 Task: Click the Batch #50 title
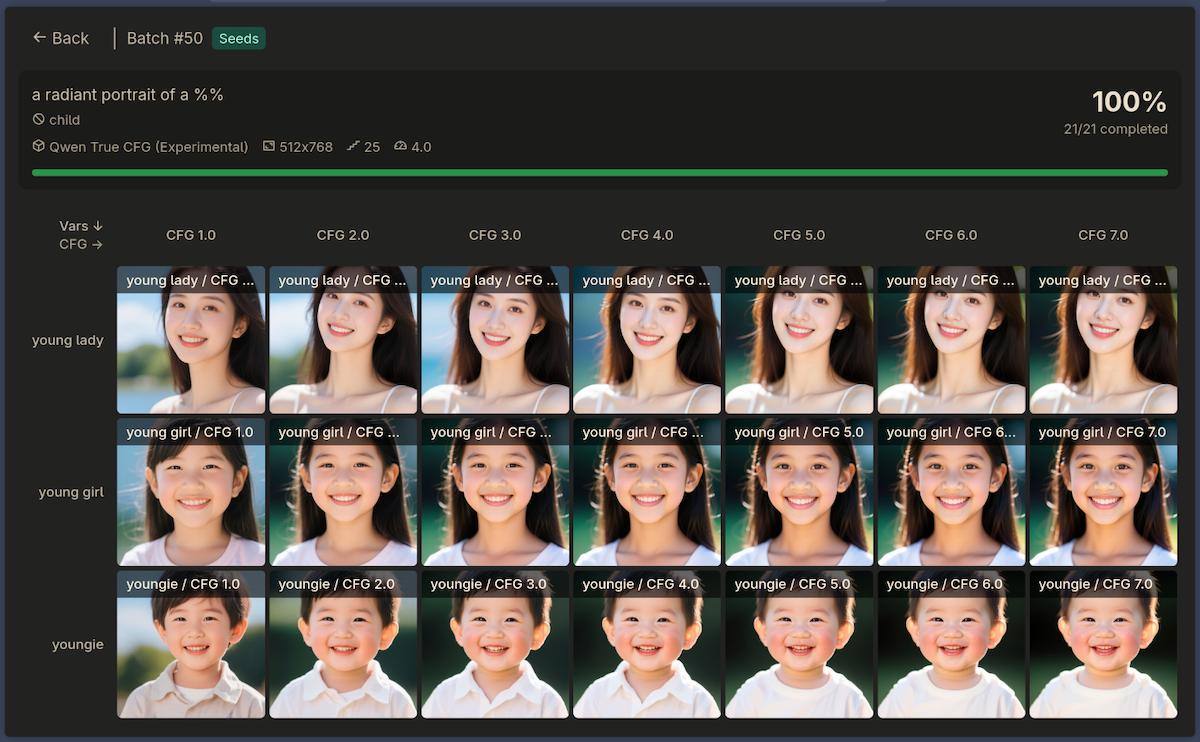tap(163, 38)
